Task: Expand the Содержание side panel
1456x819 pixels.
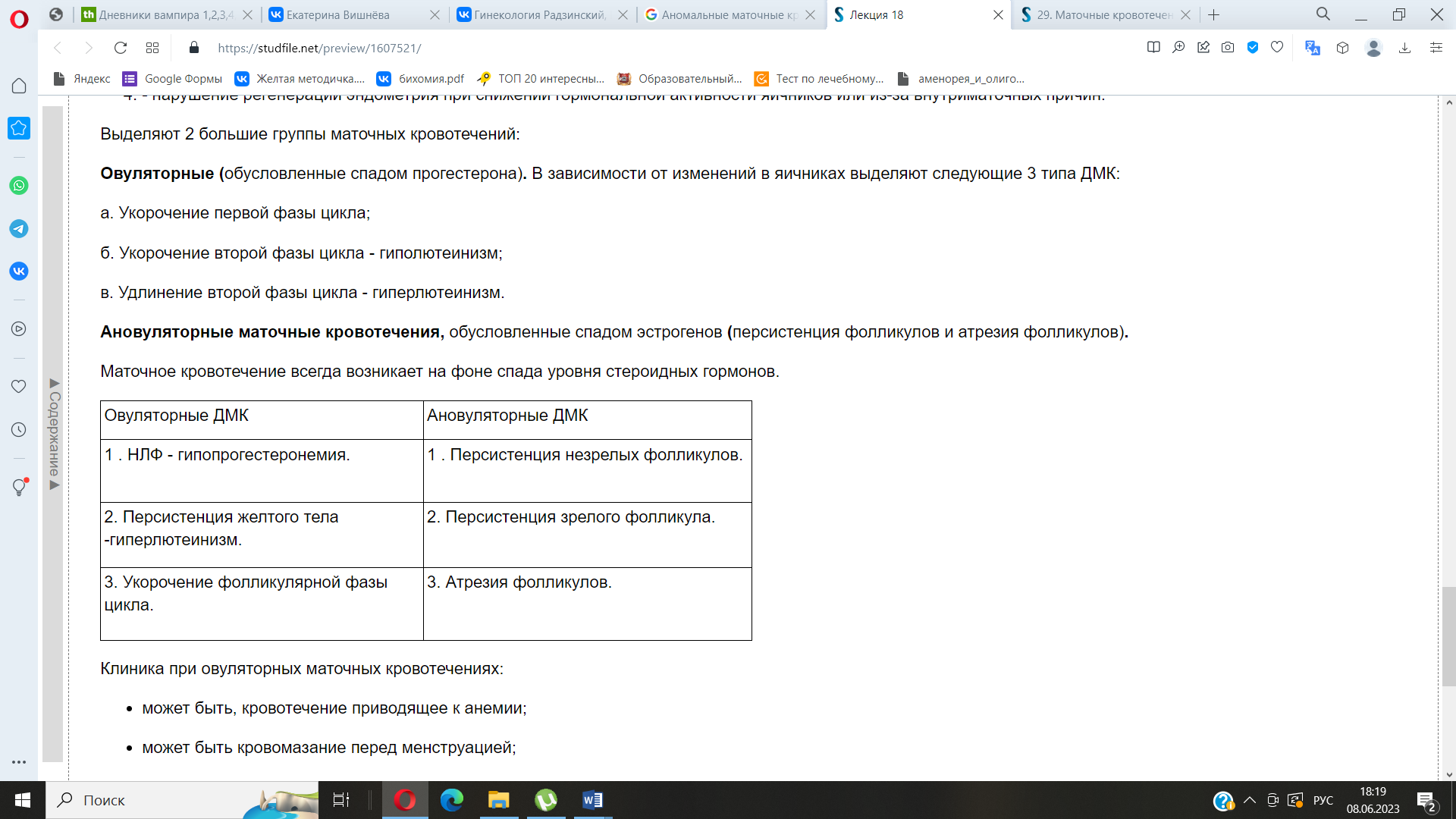Action: (x=54, y=434)
